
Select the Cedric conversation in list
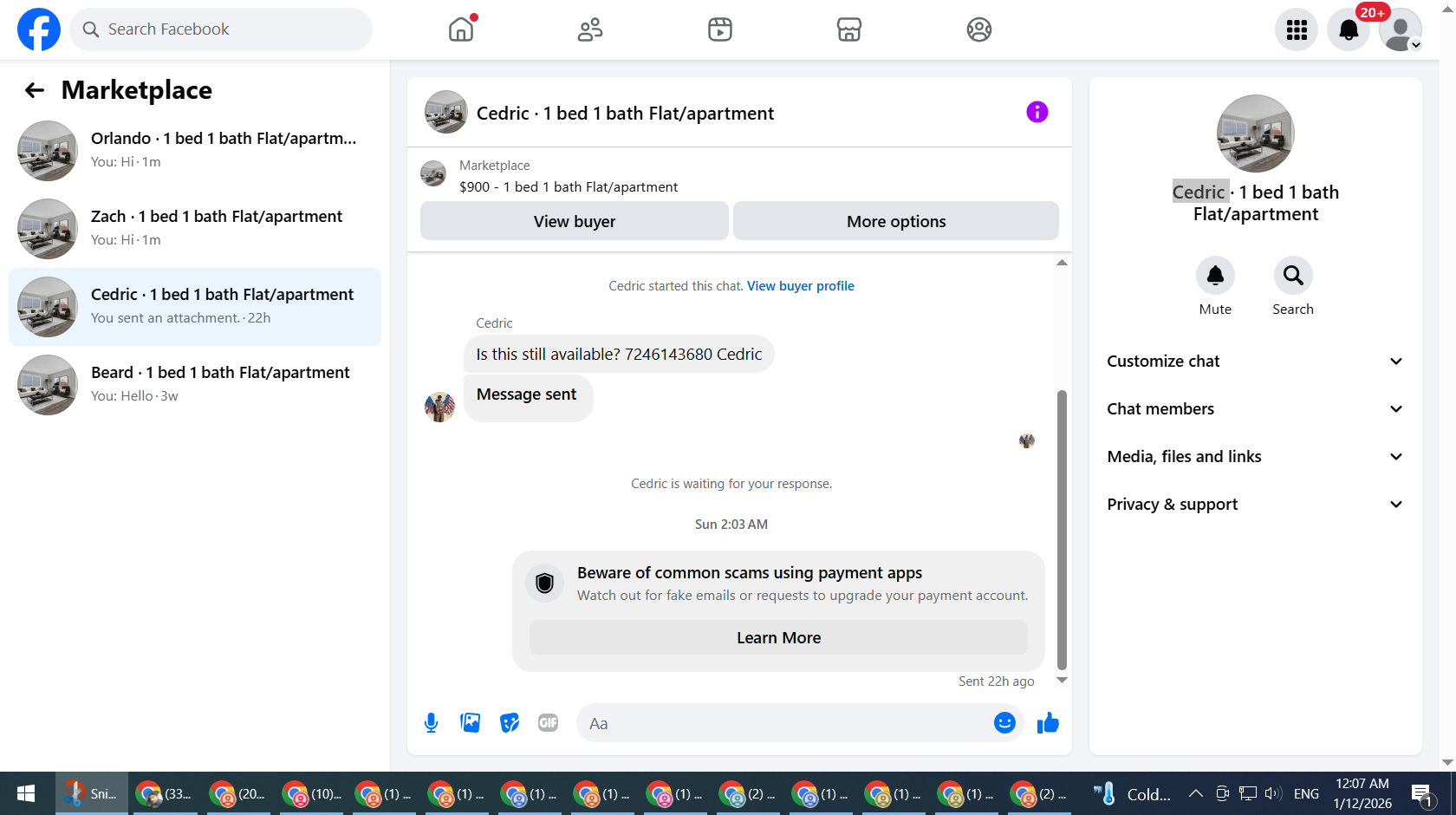coord(195,307)
